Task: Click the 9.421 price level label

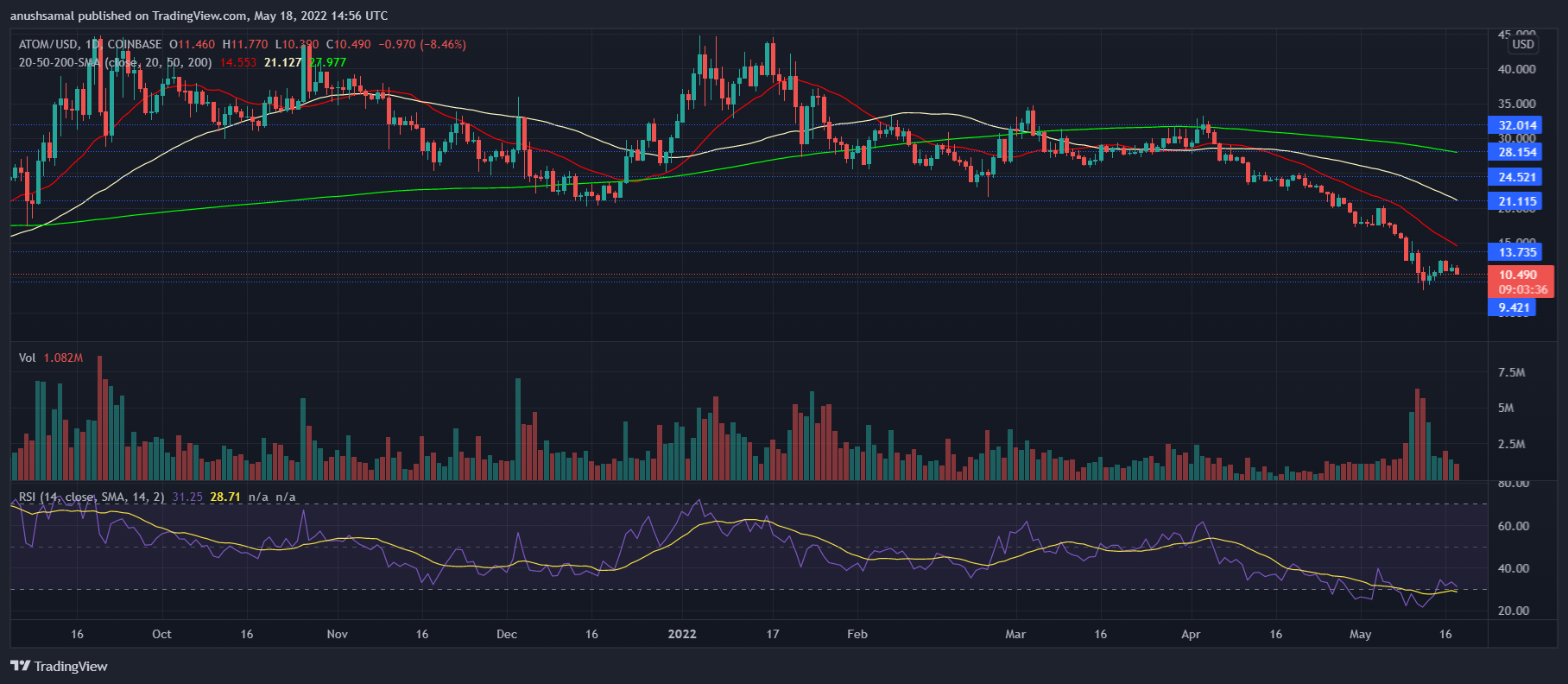Action: coord(1514,307)
